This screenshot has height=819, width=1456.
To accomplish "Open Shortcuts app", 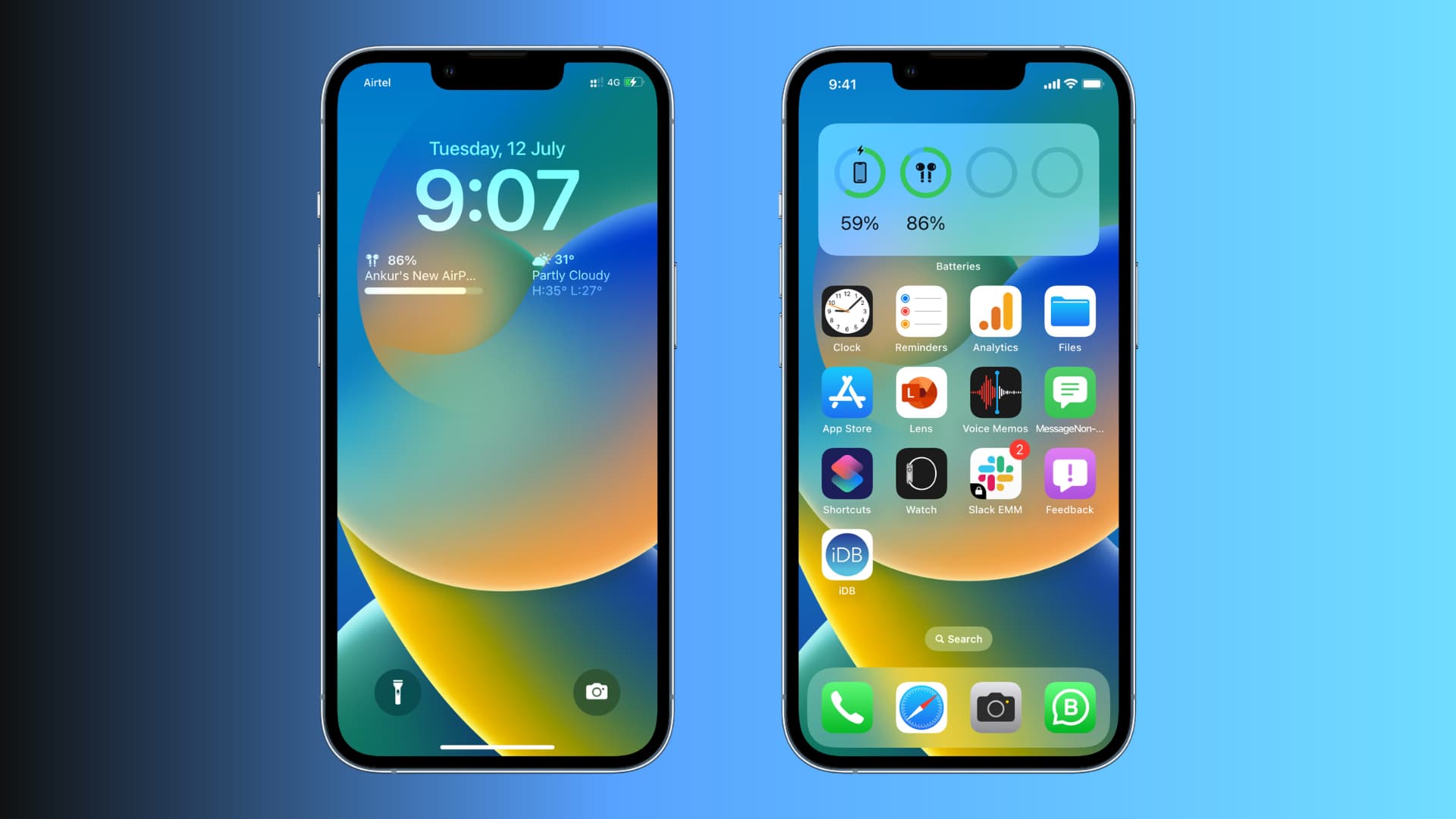I will tap(846, 473).
